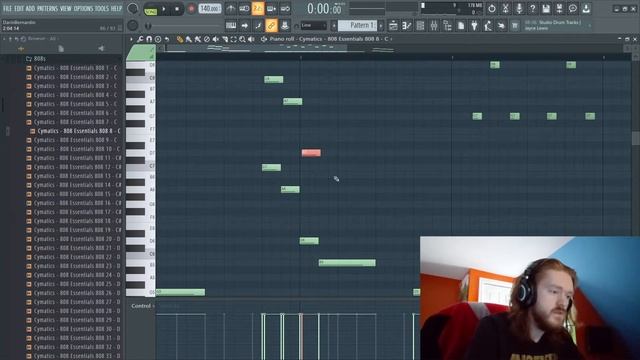Select the Zoom magnifier tool
The image size is (640, 360).
[242, 39]
